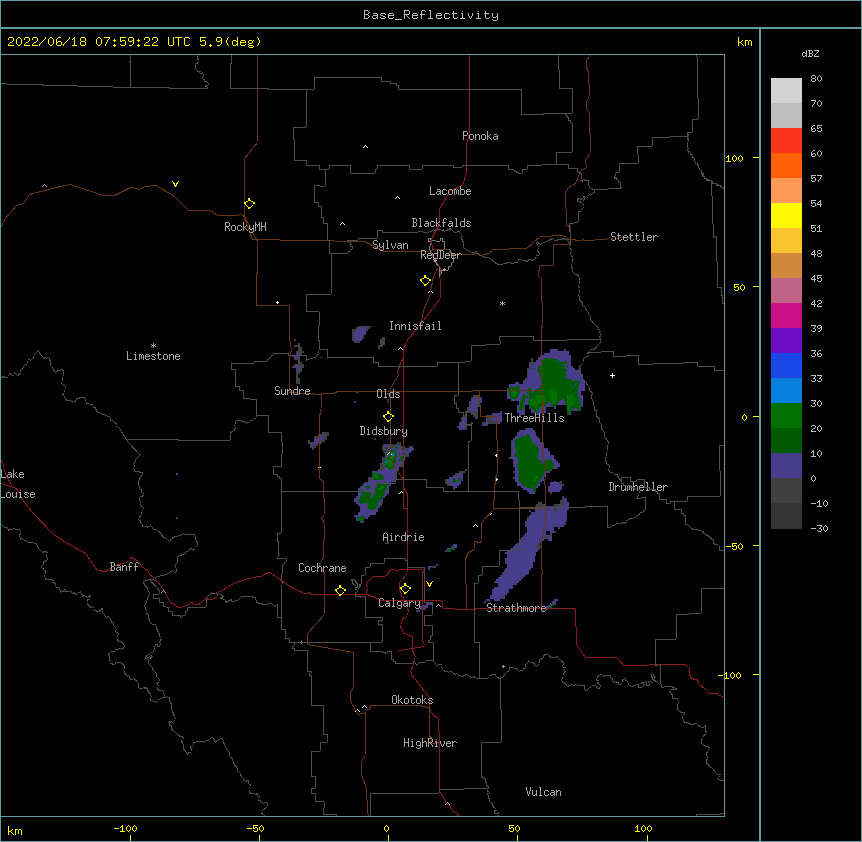
Task: Click the Calgary city label
Action: [x=399, y=603]
